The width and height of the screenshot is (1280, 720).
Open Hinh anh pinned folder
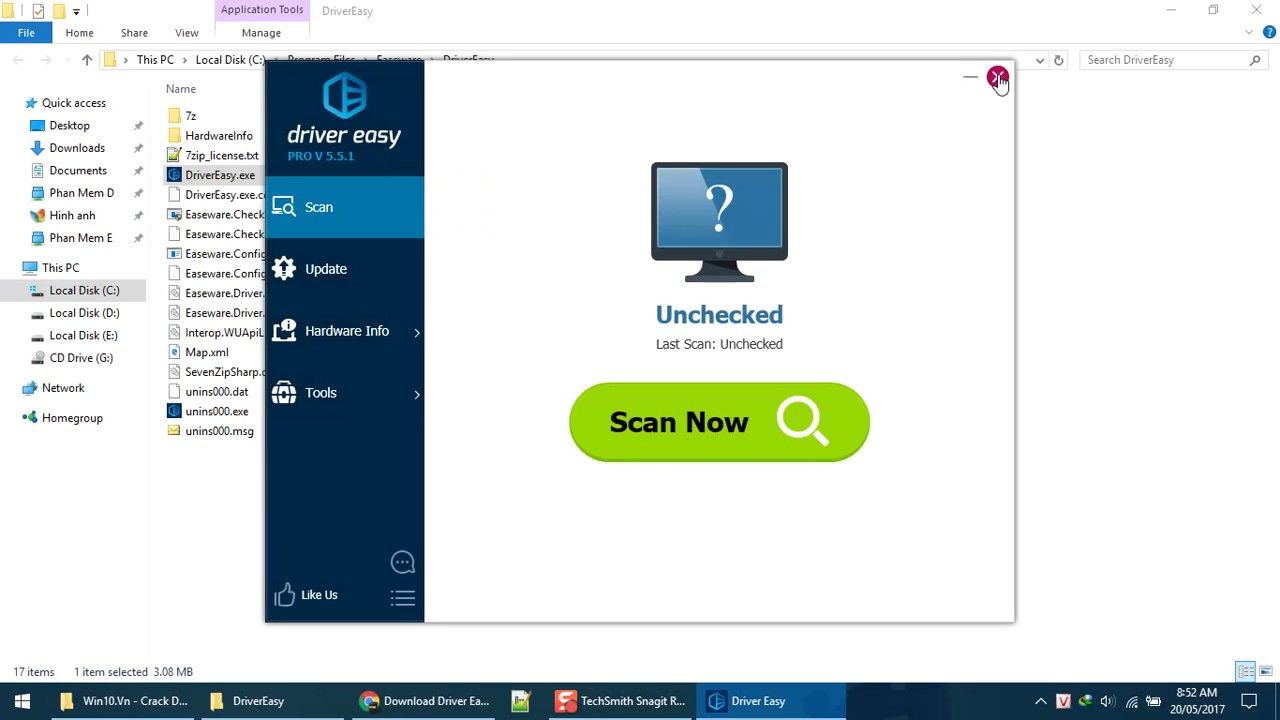pos(72,216)
